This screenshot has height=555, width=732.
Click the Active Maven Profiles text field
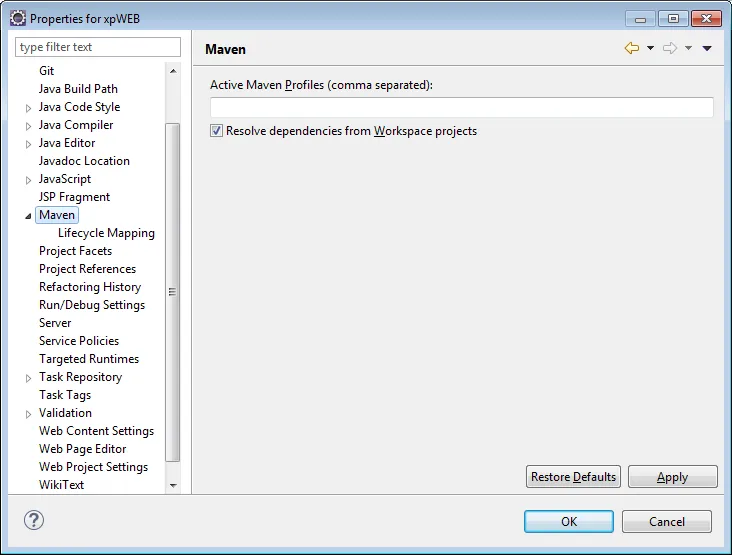pos(462,108)
